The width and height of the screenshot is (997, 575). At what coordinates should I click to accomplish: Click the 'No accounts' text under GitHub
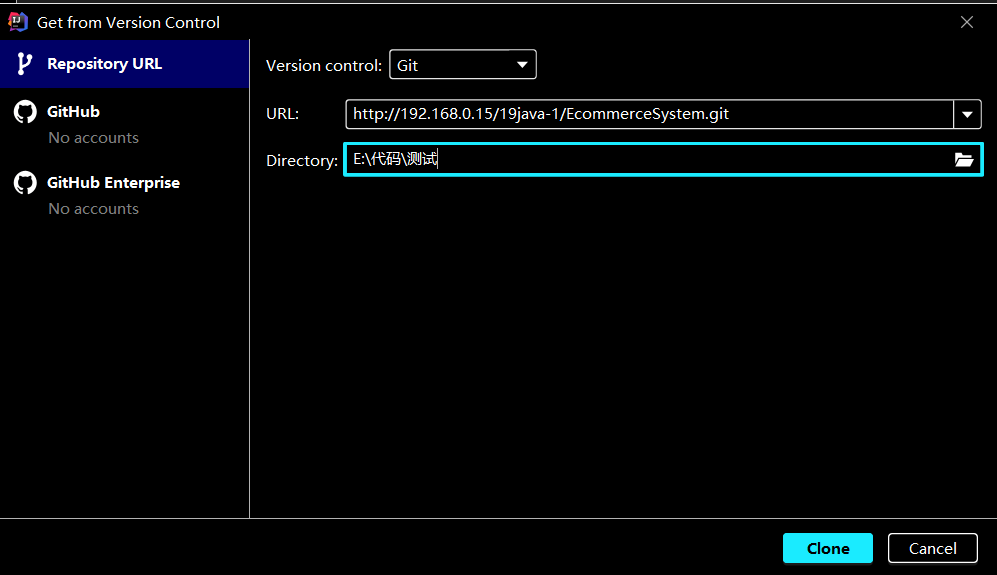point(93,137)
